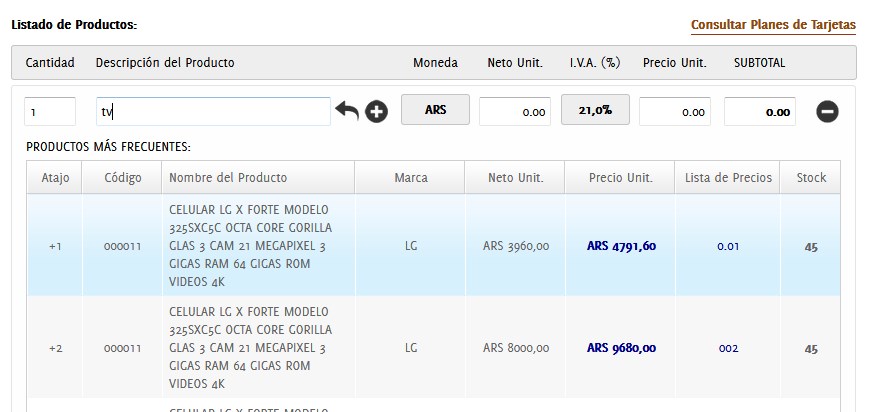Click the ARS 4791,60 unit price
Image resolution: width=869 pixels, height=412 pixels.
pyautogui.click(x=621, y=246)
